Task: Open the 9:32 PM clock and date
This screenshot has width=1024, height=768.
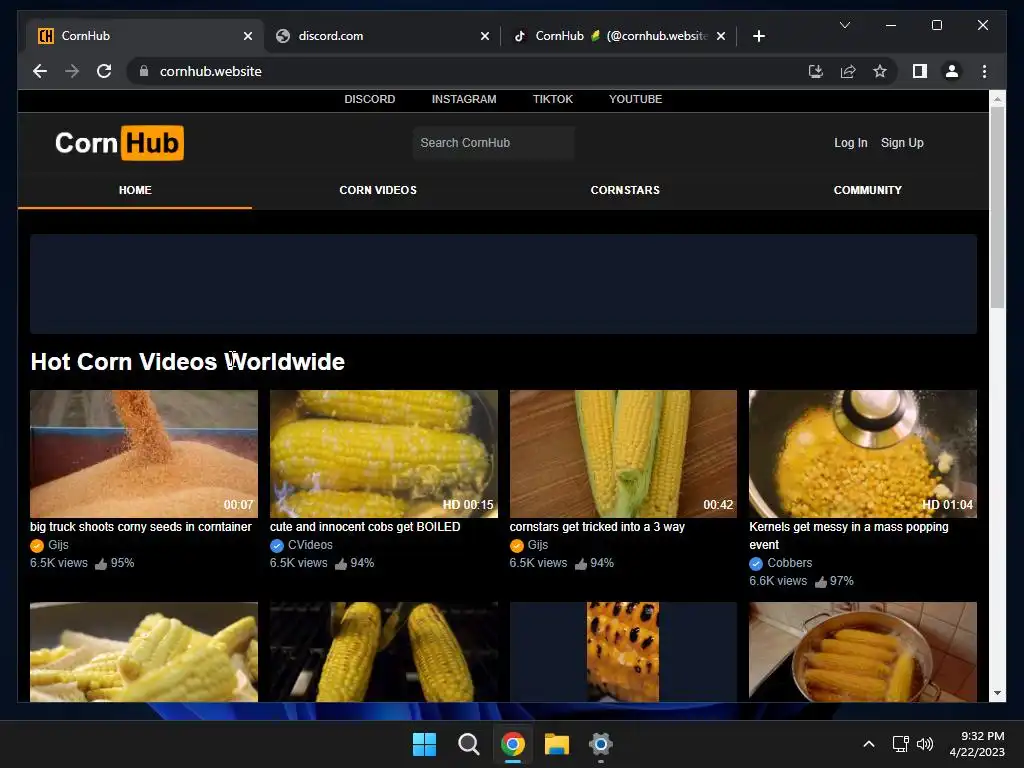Action: (x=977, y=744)
